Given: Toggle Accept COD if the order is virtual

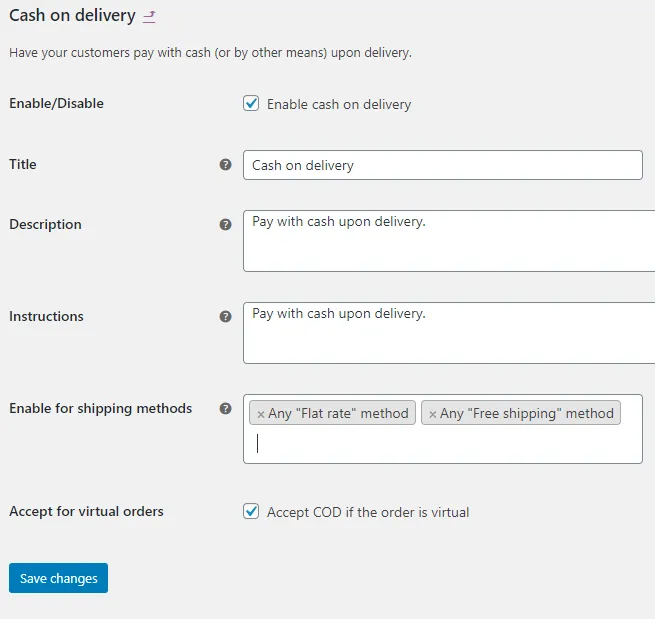Looking at the screenshot, I should pyautogui.click(x=251, y=512).
